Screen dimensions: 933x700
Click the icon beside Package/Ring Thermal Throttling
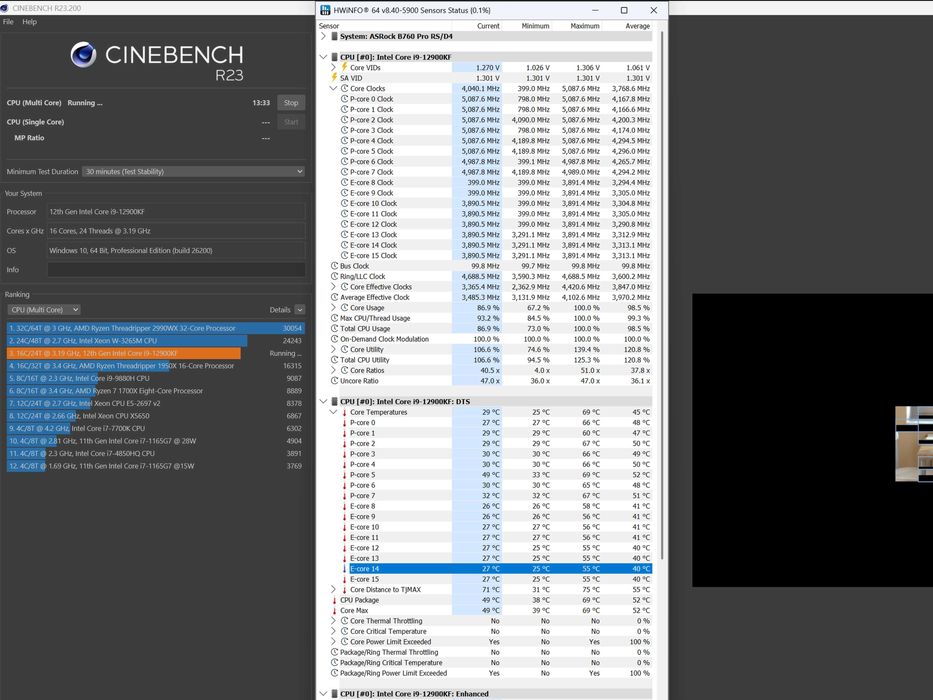334,652
